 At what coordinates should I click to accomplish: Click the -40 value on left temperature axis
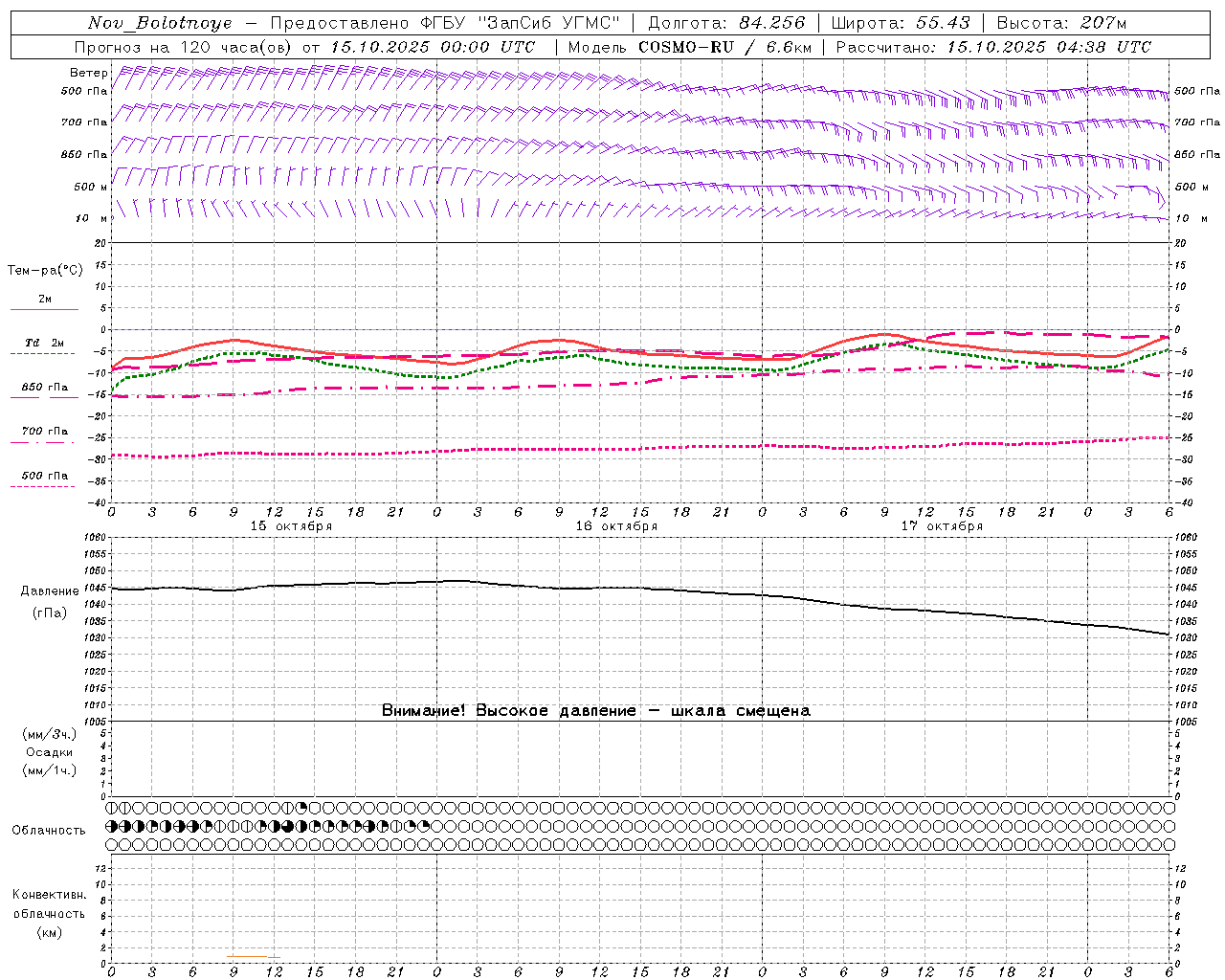pos(98,502)
